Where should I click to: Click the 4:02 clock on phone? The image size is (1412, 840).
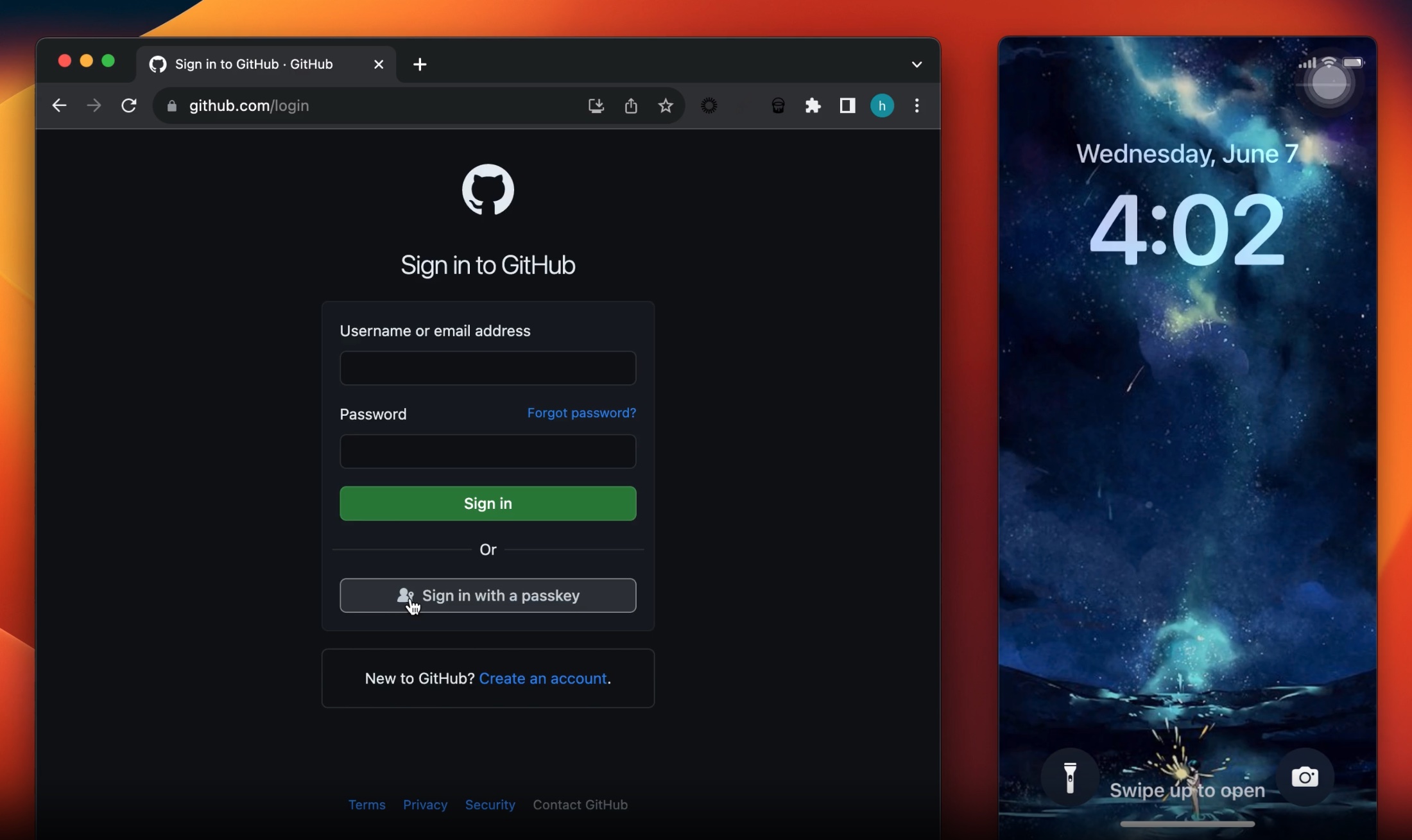[1187, 229]
